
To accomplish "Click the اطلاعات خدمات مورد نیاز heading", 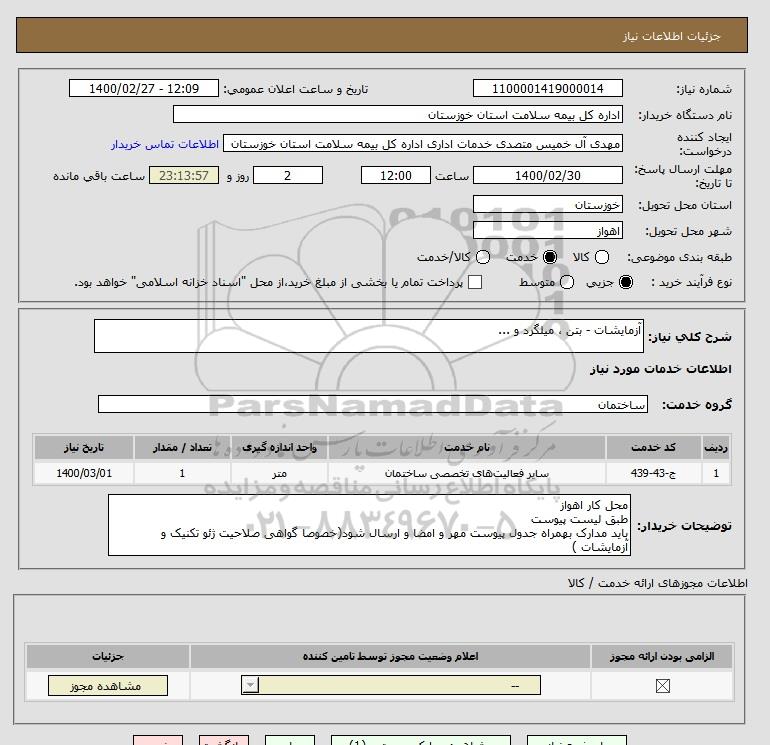I will 660,369.
